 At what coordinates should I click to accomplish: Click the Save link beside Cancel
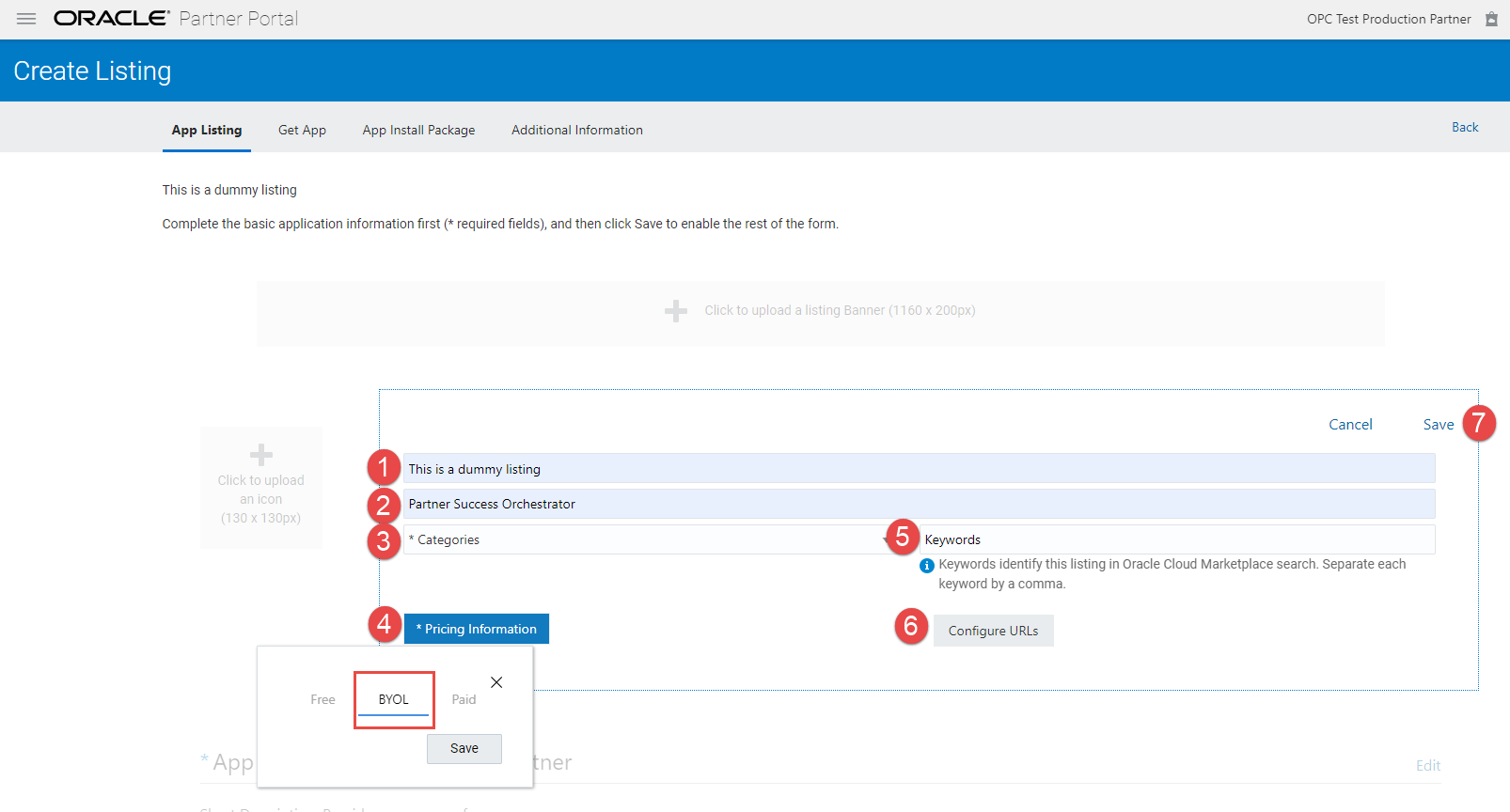(1439, 425)
